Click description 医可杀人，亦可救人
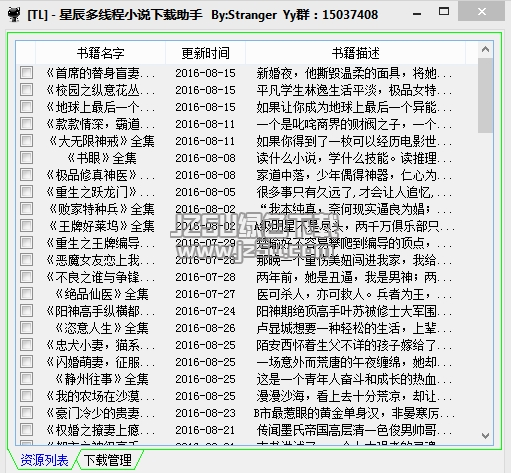Image resolution: width=511 pixels, height=473 pixels. pyautogui.click(x=354, y=294)
